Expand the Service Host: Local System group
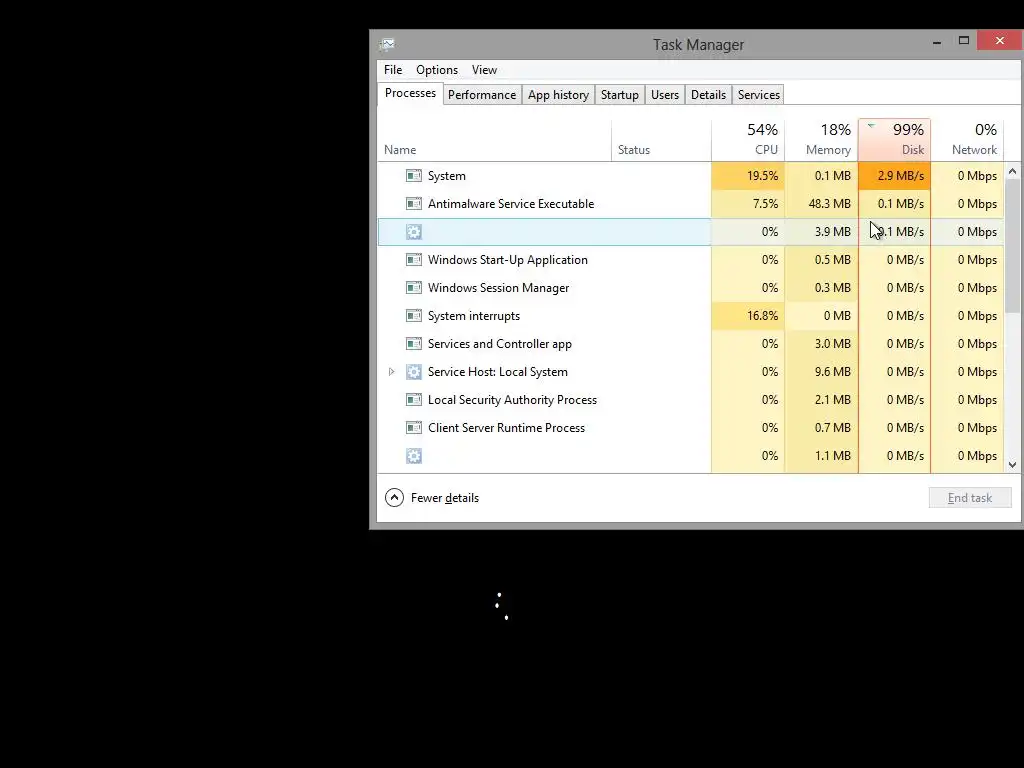1024x768 pixels. tap(391, 372)
